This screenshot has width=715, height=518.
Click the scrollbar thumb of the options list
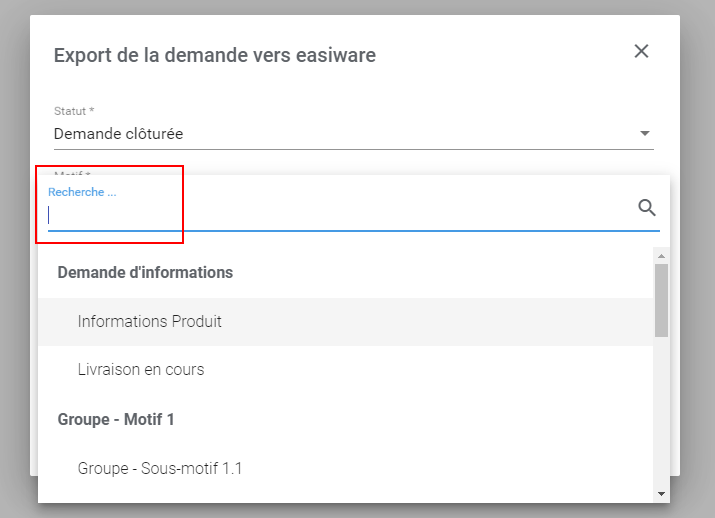pyautogui.click(x=661, y=299)
